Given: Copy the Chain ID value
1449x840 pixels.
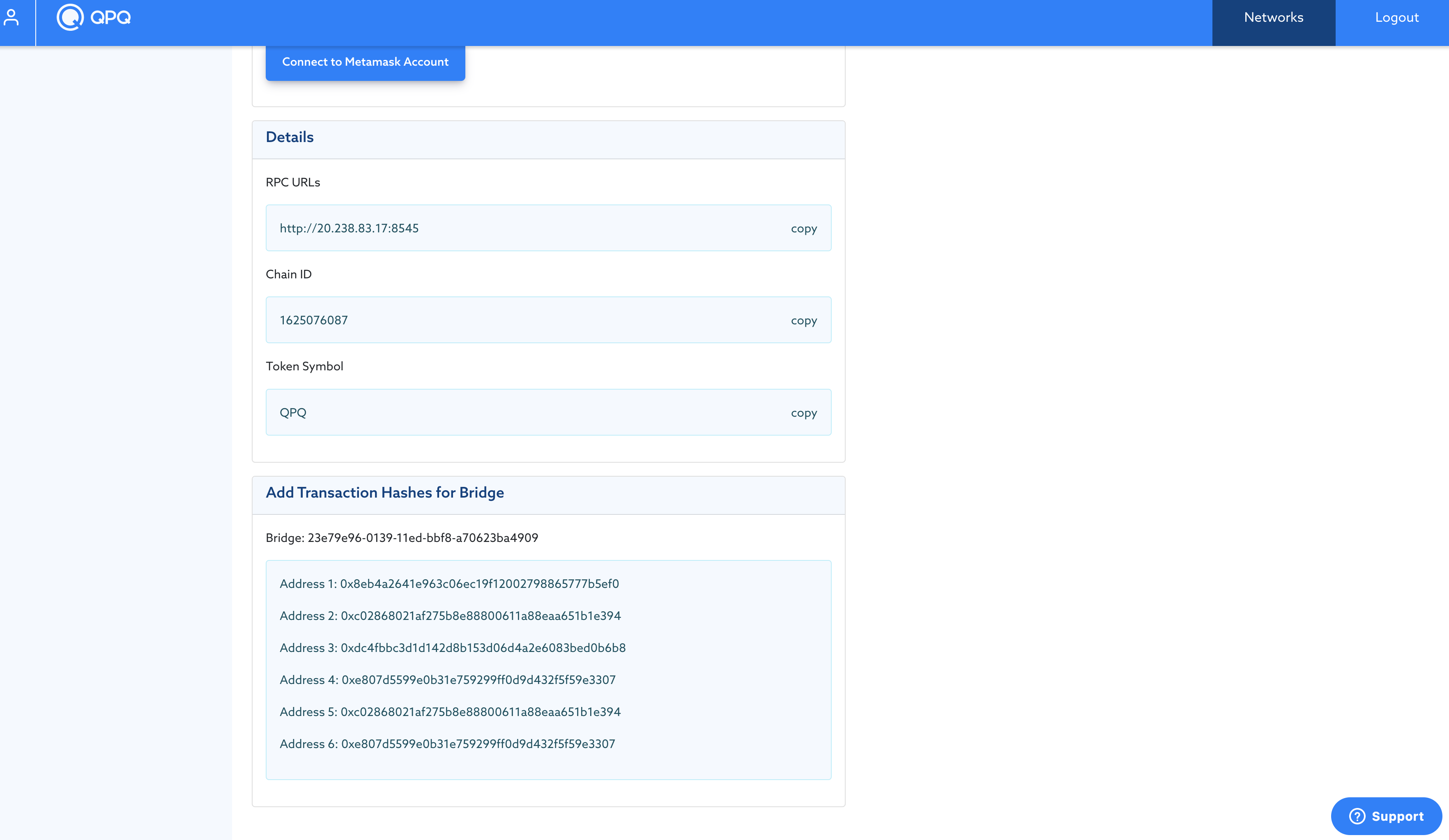Looking at the screenshot, I should [804, 320].
